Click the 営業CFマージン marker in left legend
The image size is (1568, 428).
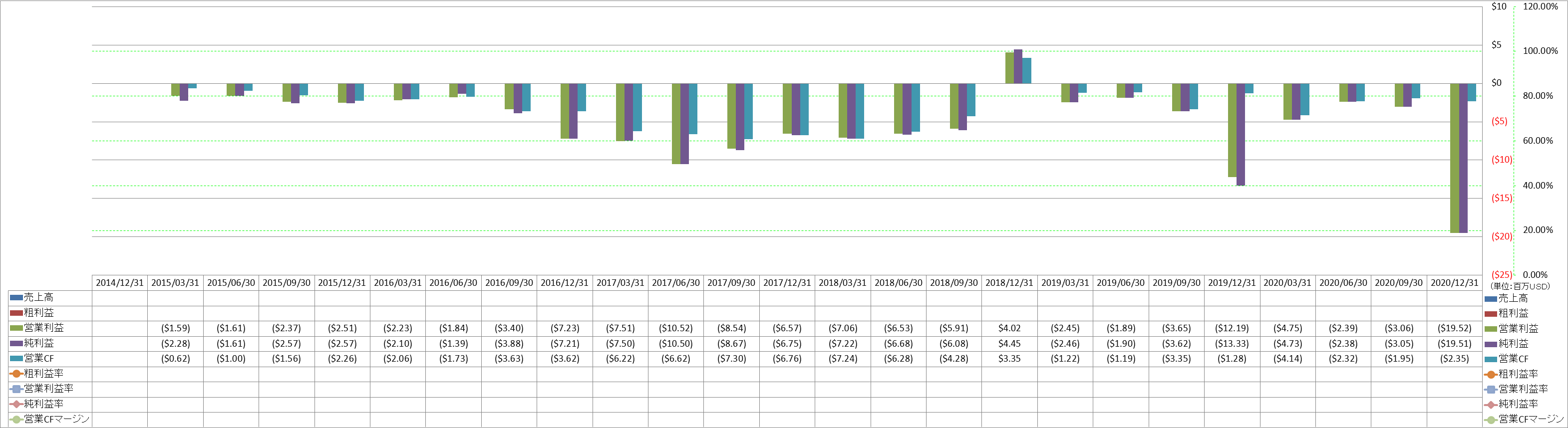16,420
